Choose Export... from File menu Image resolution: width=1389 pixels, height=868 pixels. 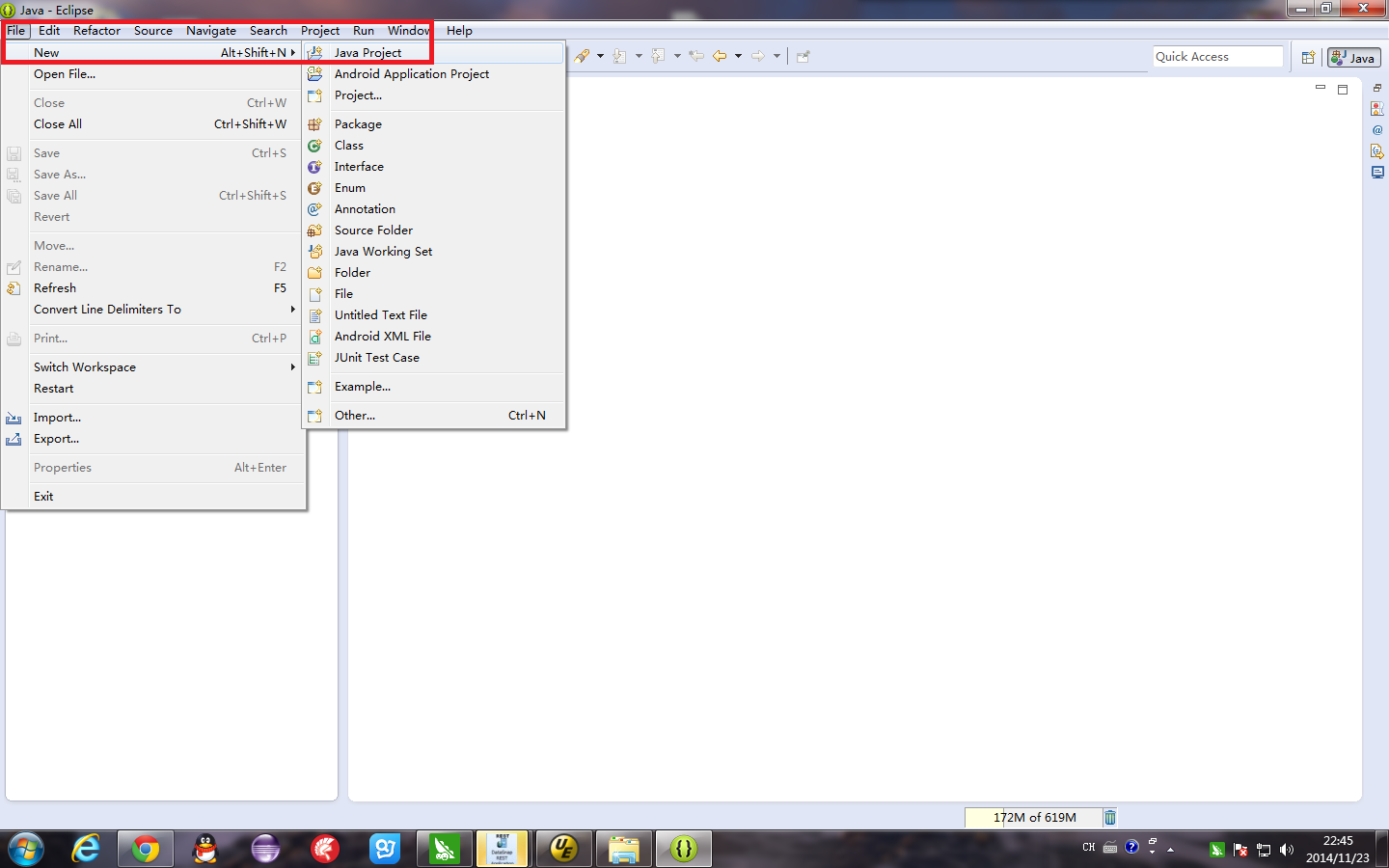coord(152,439)
